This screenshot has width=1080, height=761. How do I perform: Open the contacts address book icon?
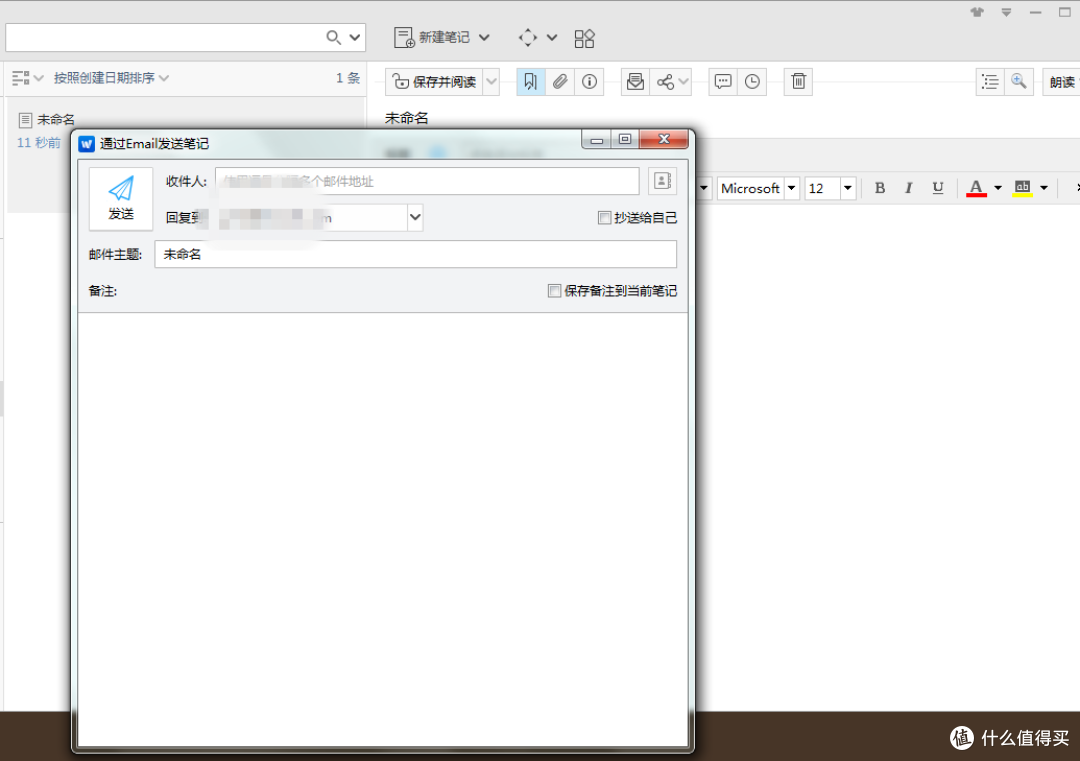[x=663, y=181]
